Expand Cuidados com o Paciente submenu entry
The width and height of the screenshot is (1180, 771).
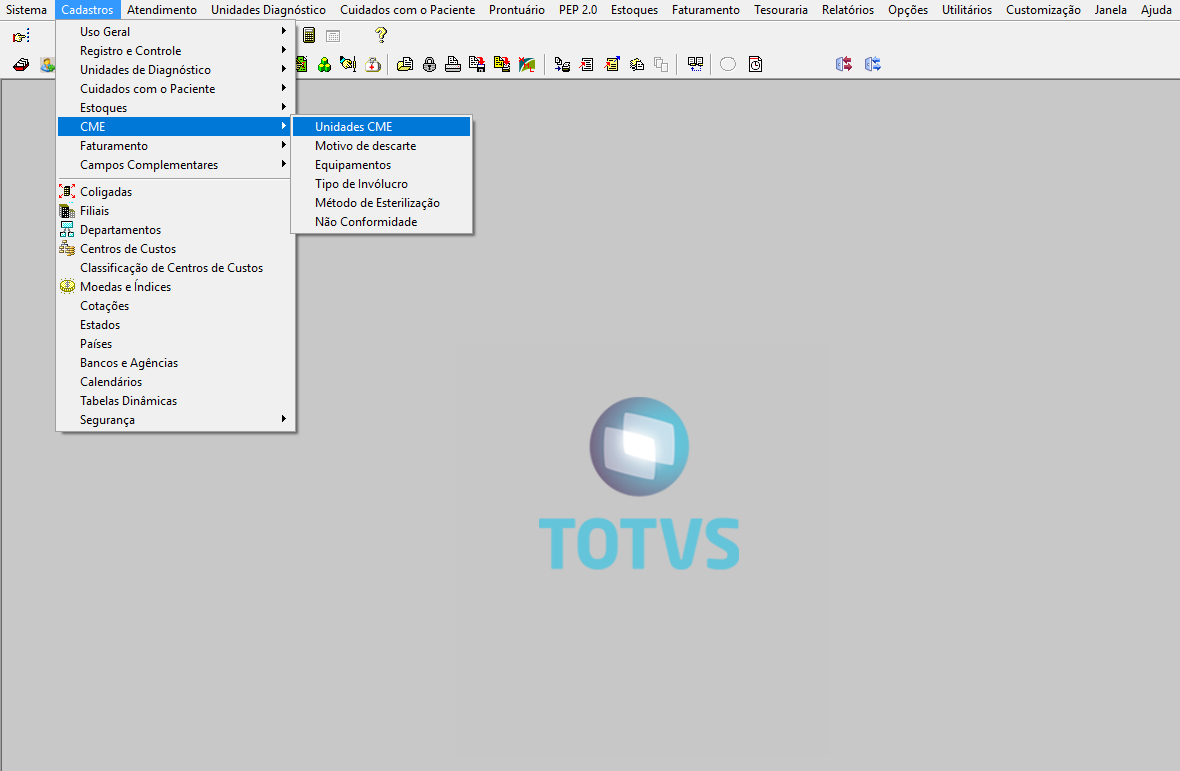click(175, 89)
